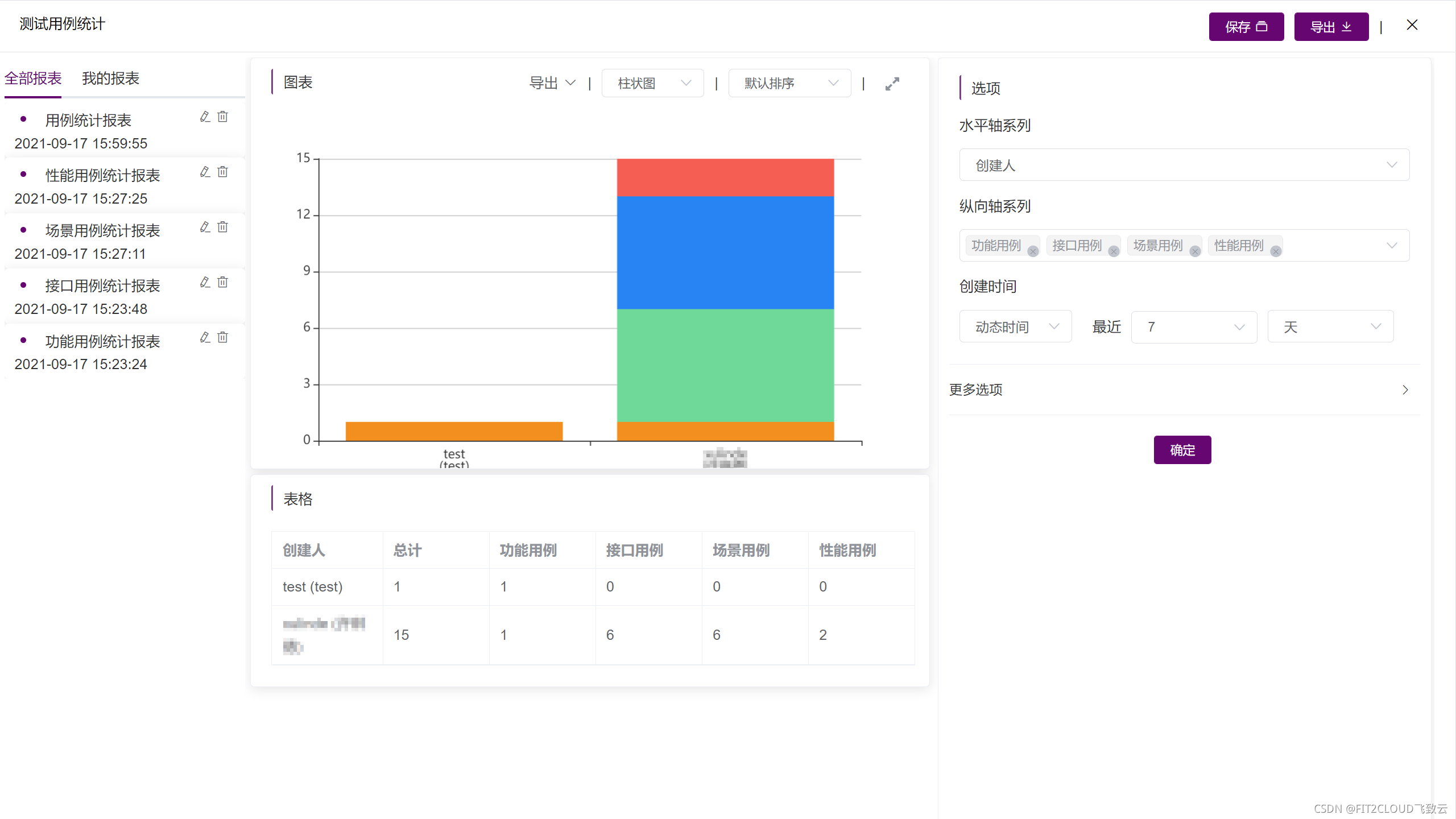The height and width of the screenshot is (819, 1456).
Task: Open the 动态时间 time type selector
Action: click(x=1015, y=326)
